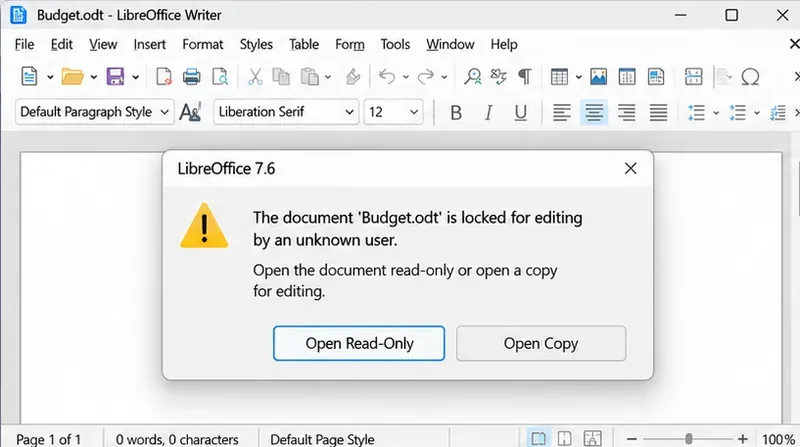Click the Paste clipboard icon
This screenshot has width=800, height=447.
(310, 77)
